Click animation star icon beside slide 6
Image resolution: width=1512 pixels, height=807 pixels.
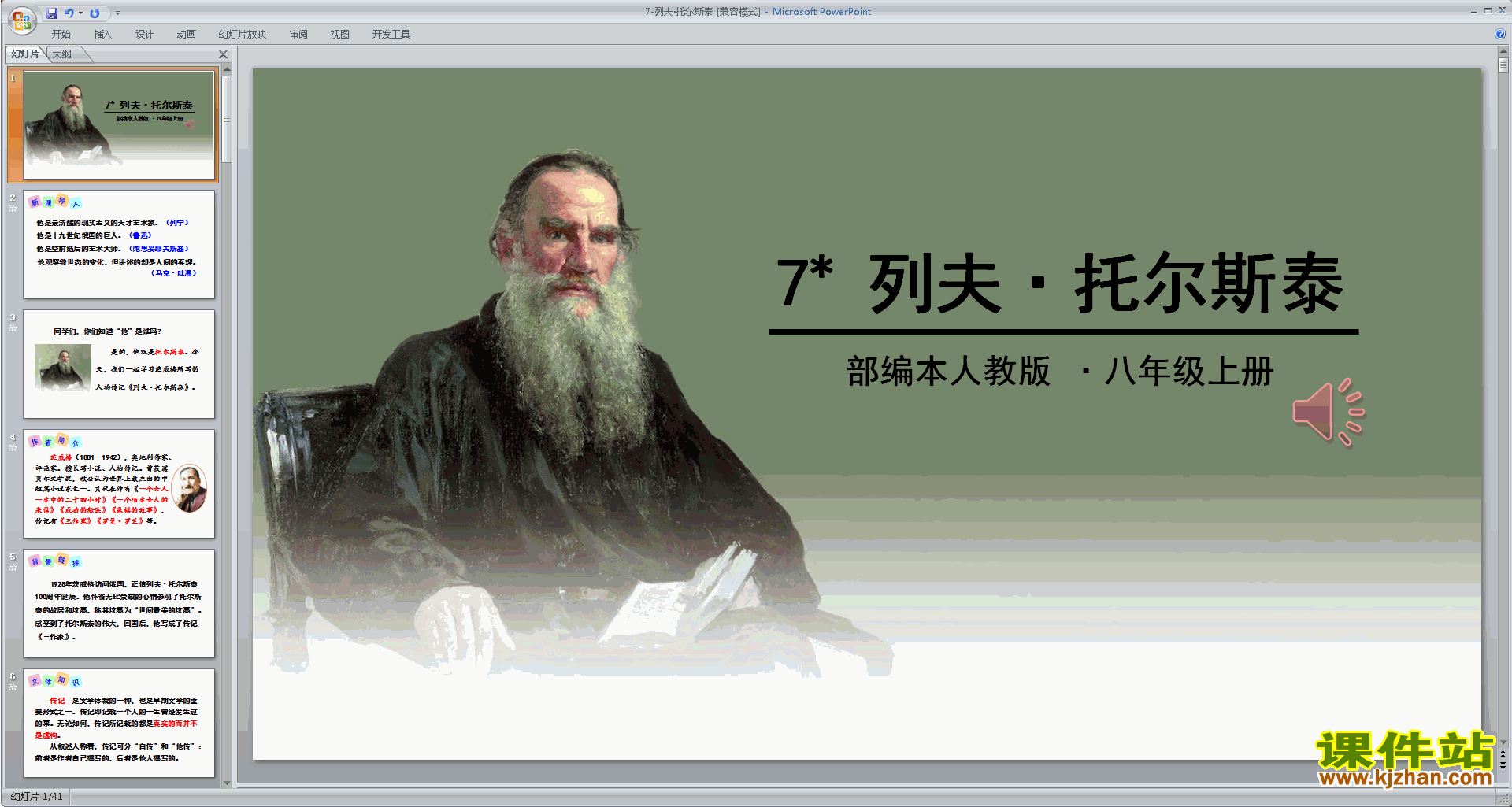(x=13, y=687)
